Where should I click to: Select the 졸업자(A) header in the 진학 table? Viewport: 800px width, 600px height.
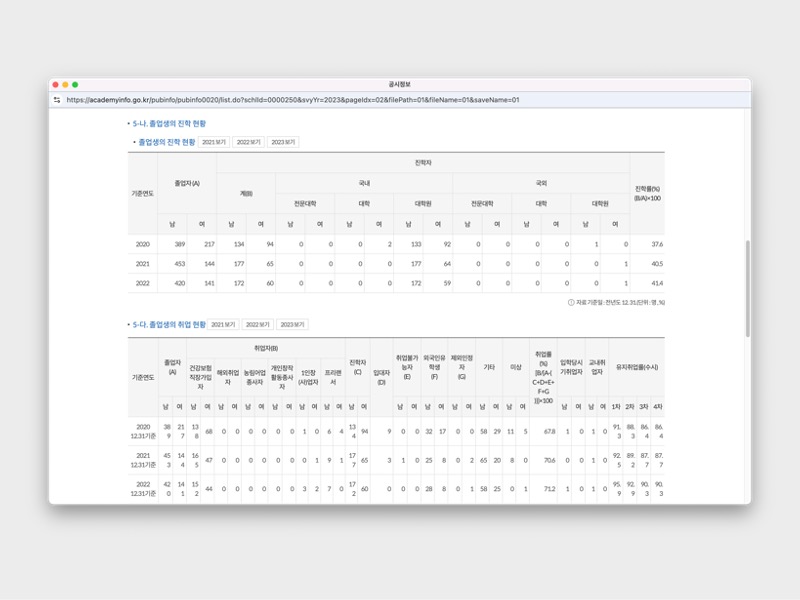[x=187, y=183]
